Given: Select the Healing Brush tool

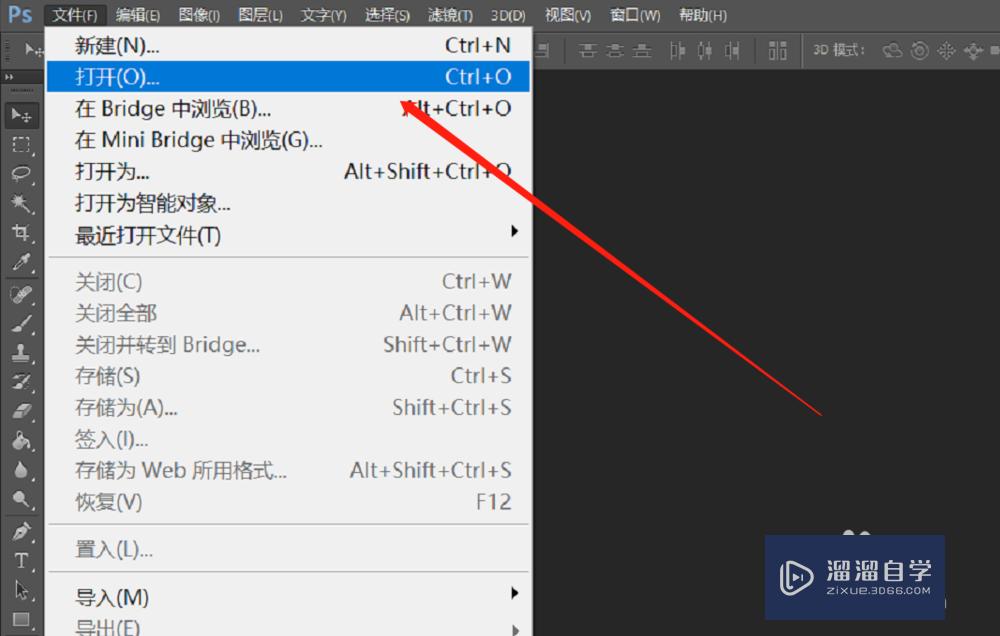Looking at the screenshot, I should [21, 295].
